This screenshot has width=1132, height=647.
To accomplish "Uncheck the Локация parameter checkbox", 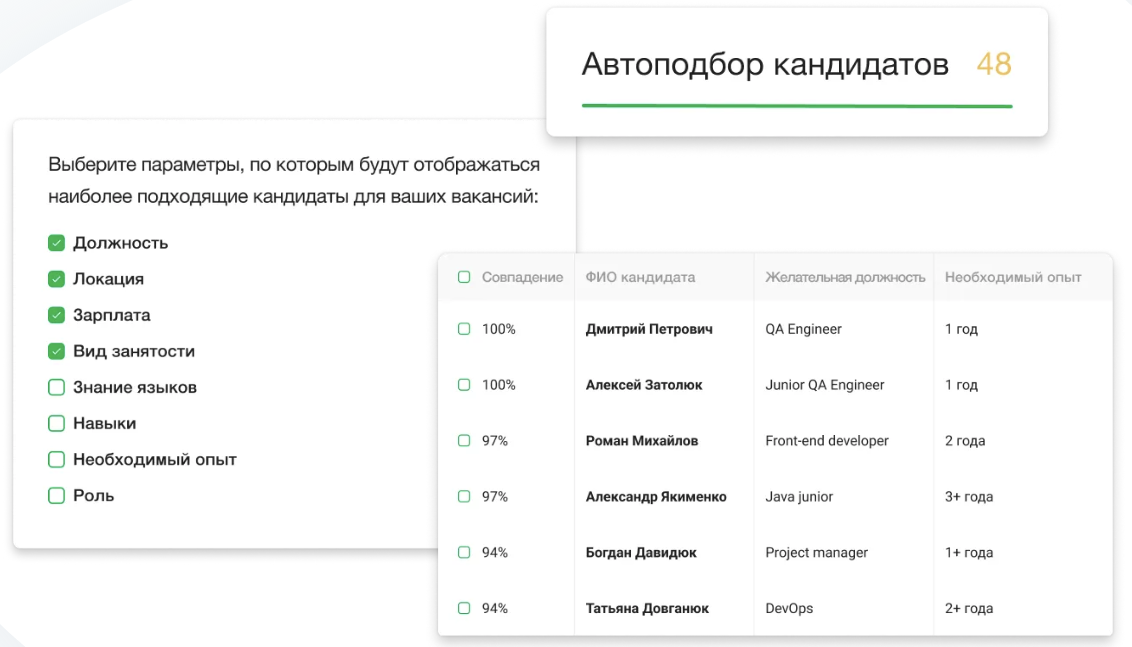I will click(x=56, y=279).
